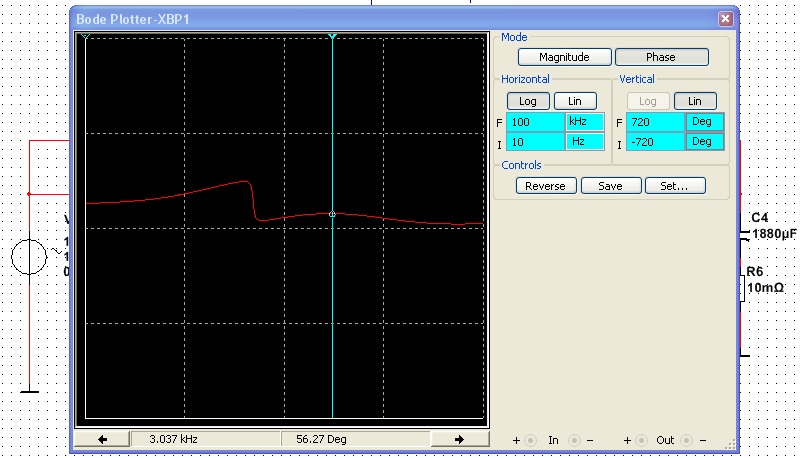This screenshot has height=458, width=800.
Task: Save the Bode plot data
Action: point(611,186)
